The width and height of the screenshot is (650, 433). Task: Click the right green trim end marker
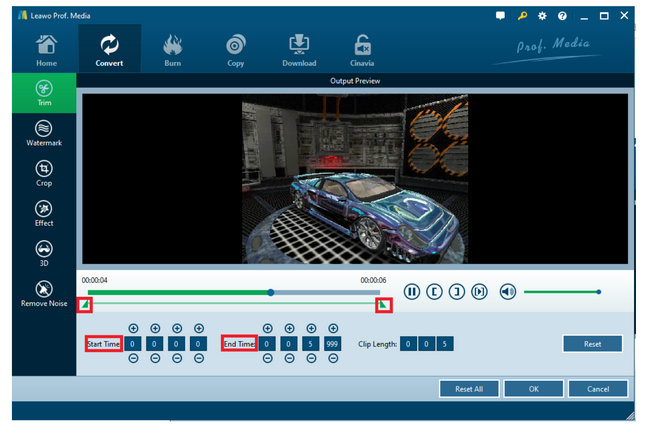tap(382, 305)
